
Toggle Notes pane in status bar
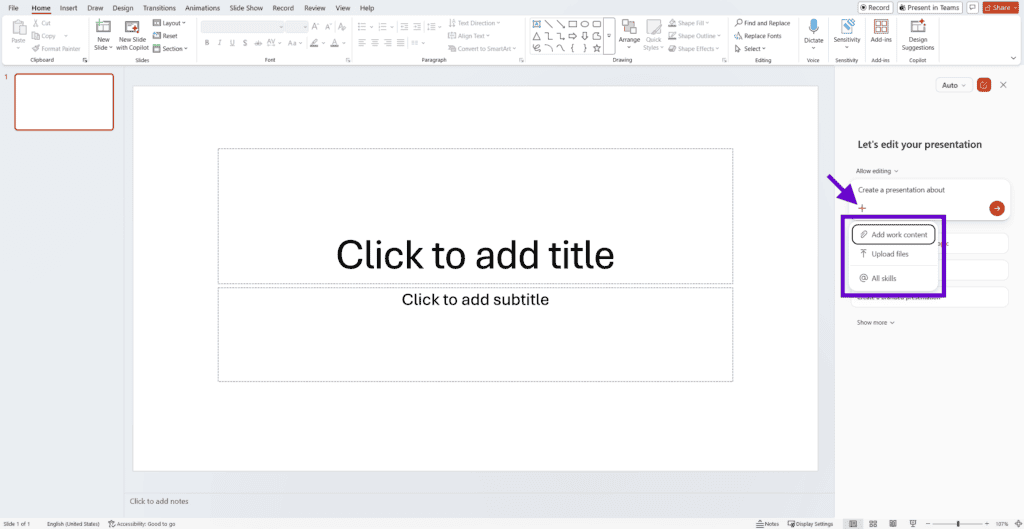(767, 524)
